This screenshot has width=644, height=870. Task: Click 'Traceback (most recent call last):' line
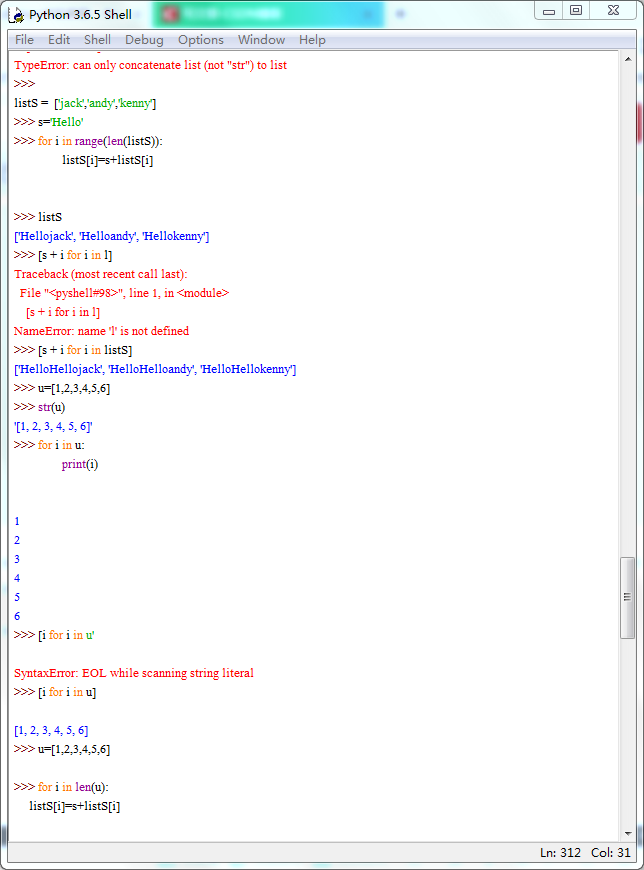(x=101, y=274)
